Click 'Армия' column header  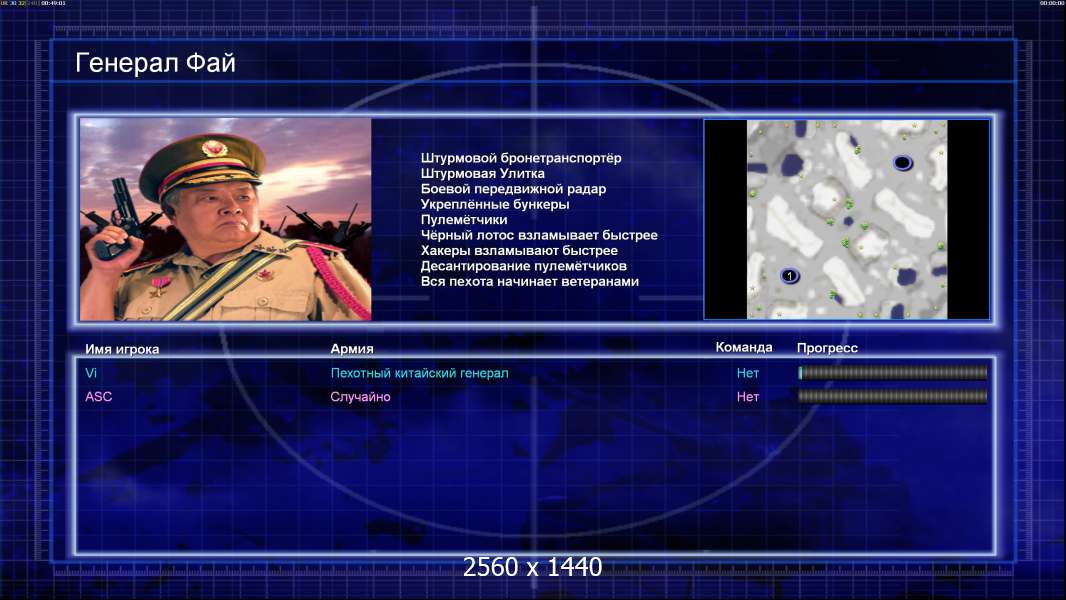352,349
